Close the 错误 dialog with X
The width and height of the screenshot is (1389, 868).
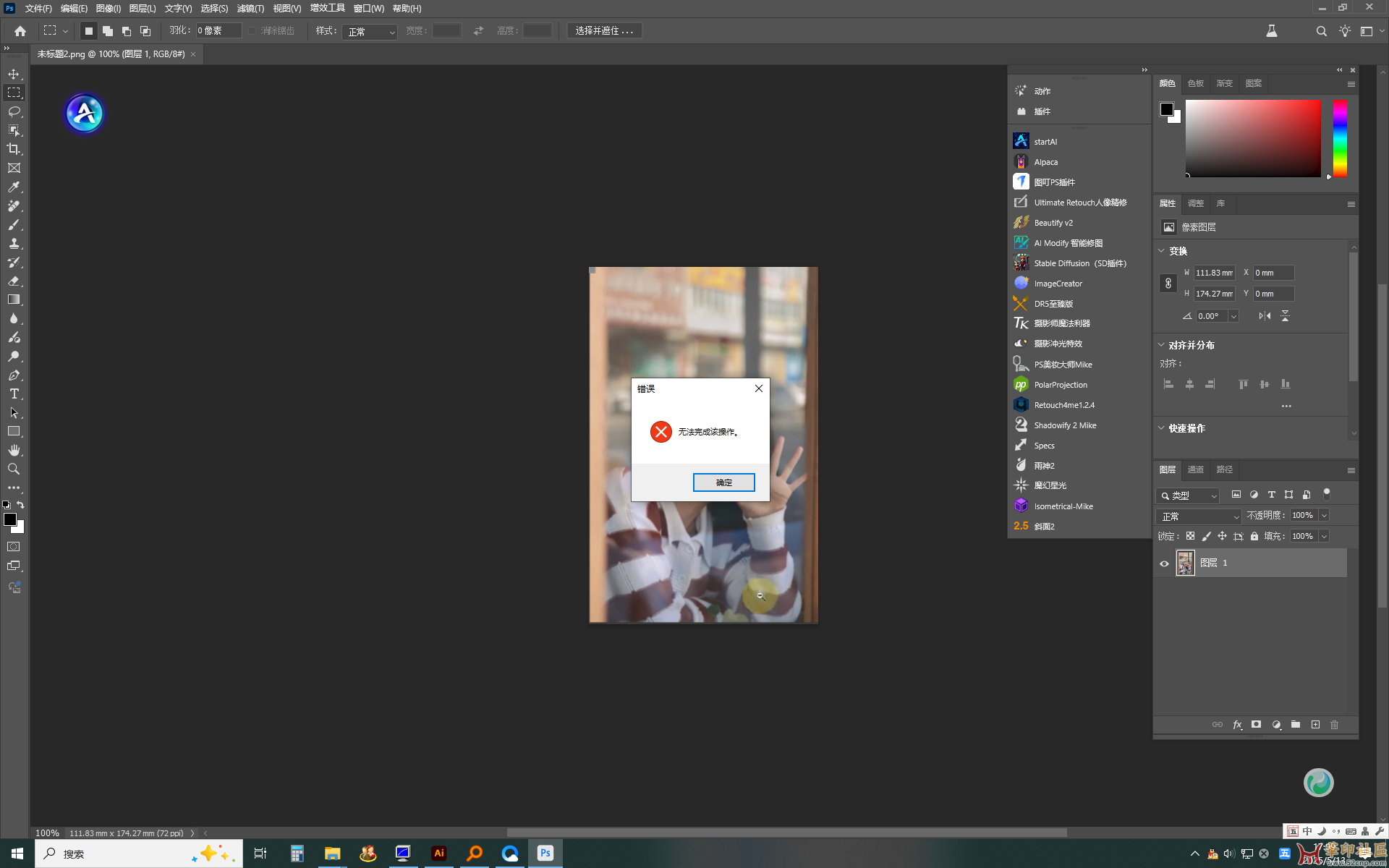(x=759, y=388)
